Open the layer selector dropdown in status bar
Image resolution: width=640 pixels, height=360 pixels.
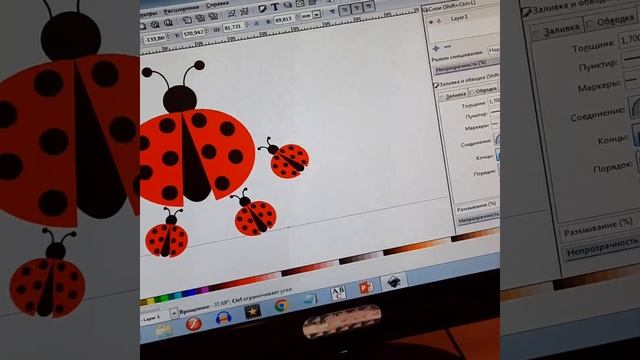coord(174,313)
